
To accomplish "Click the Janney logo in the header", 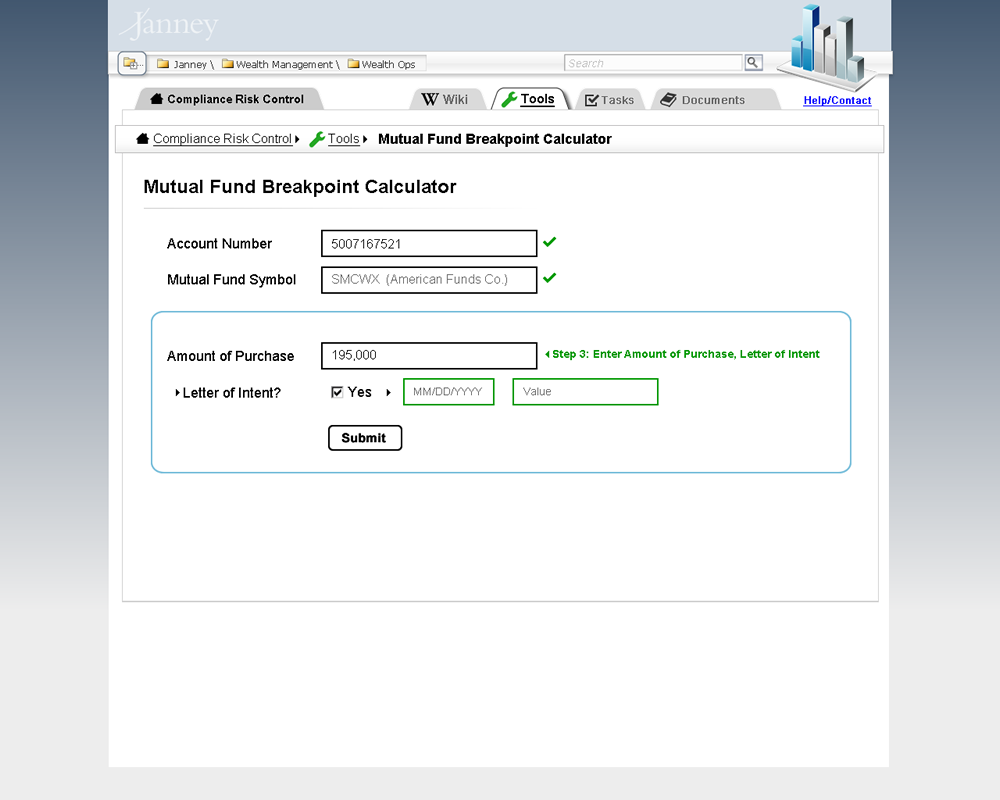I will click(x=168, y=26).
